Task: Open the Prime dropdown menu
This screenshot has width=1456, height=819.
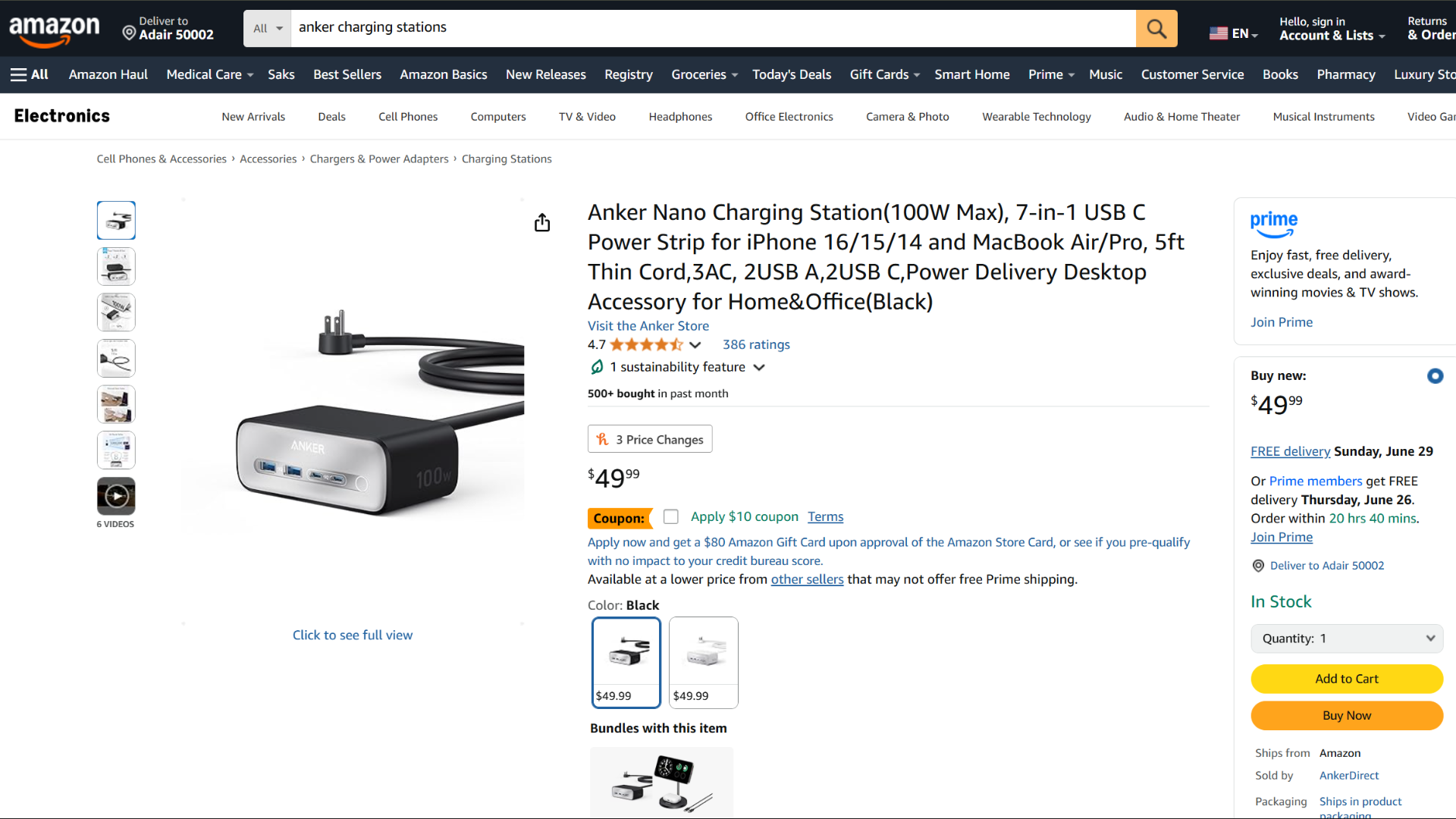Action: pos(1051,74)
